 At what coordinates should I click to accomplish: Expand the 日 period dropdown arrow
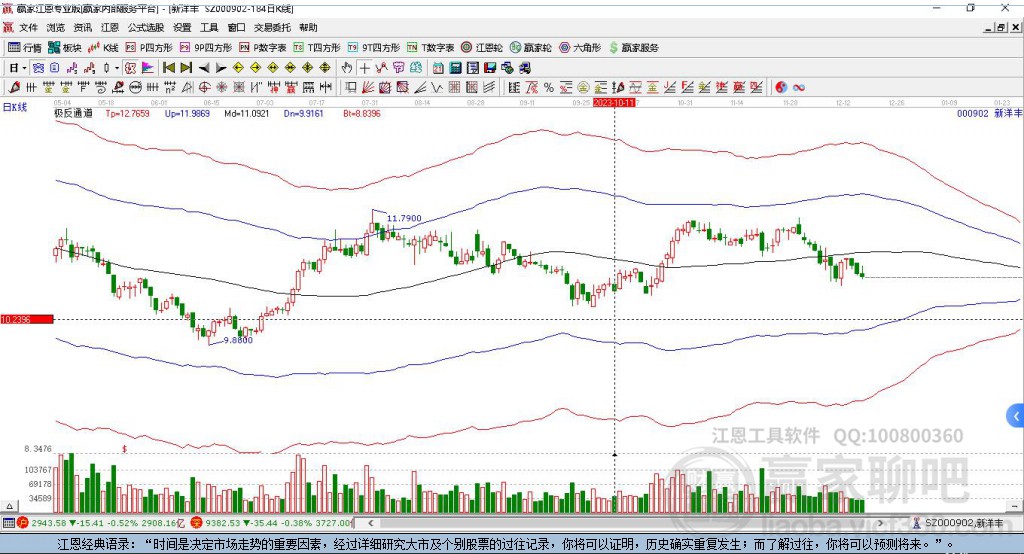[24, 68]
